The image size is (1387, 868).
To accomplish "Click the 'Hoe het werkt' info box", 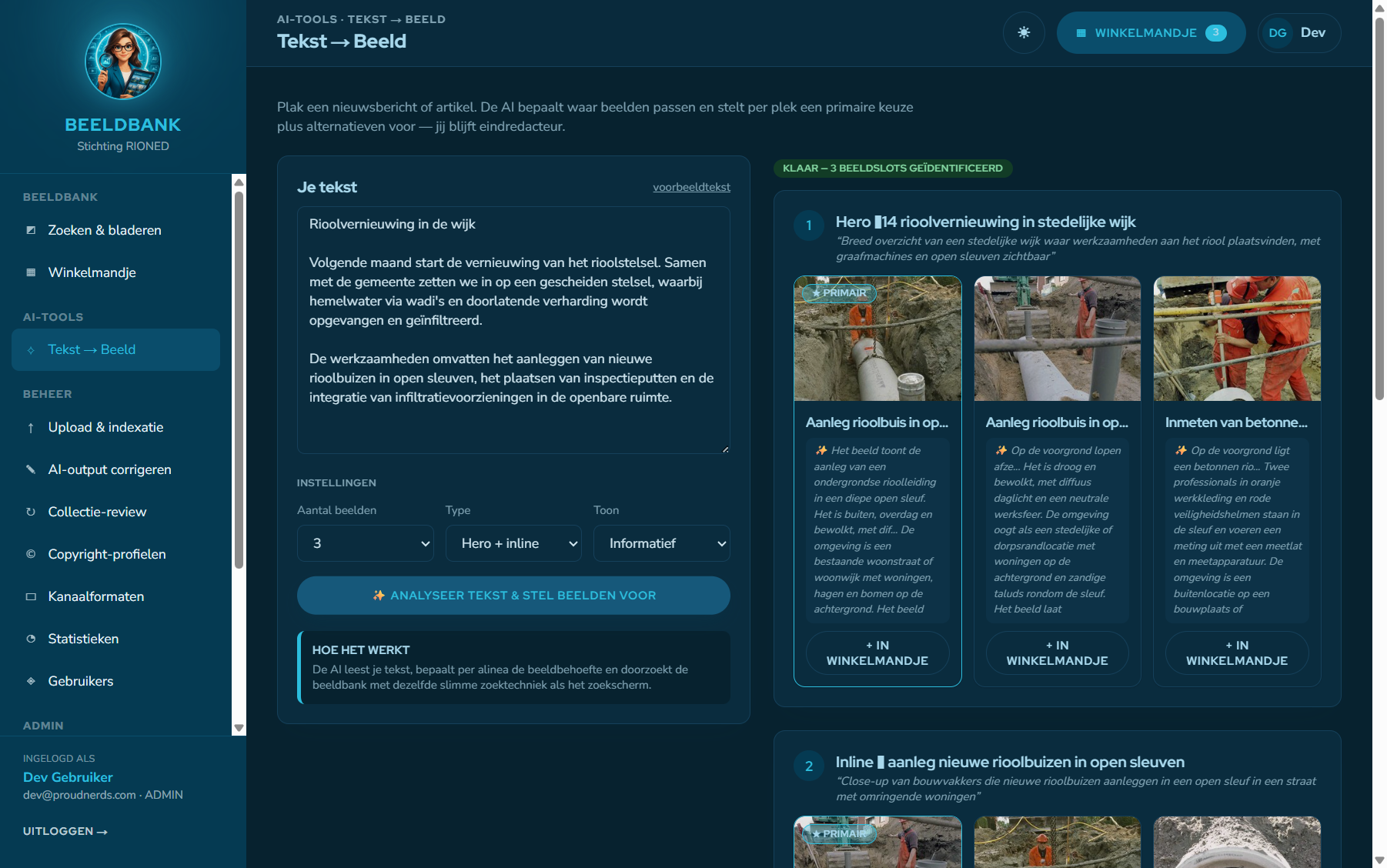I will [x=513, y=667].
